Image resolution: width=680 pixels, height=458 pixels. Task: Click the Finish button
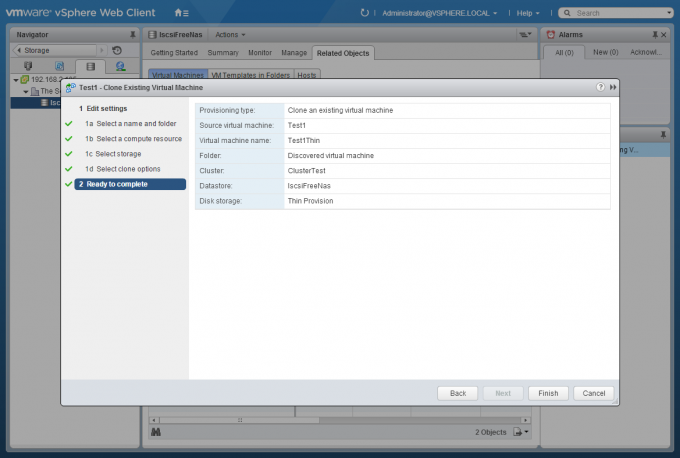pyautogui.click(x=549, y=393)
